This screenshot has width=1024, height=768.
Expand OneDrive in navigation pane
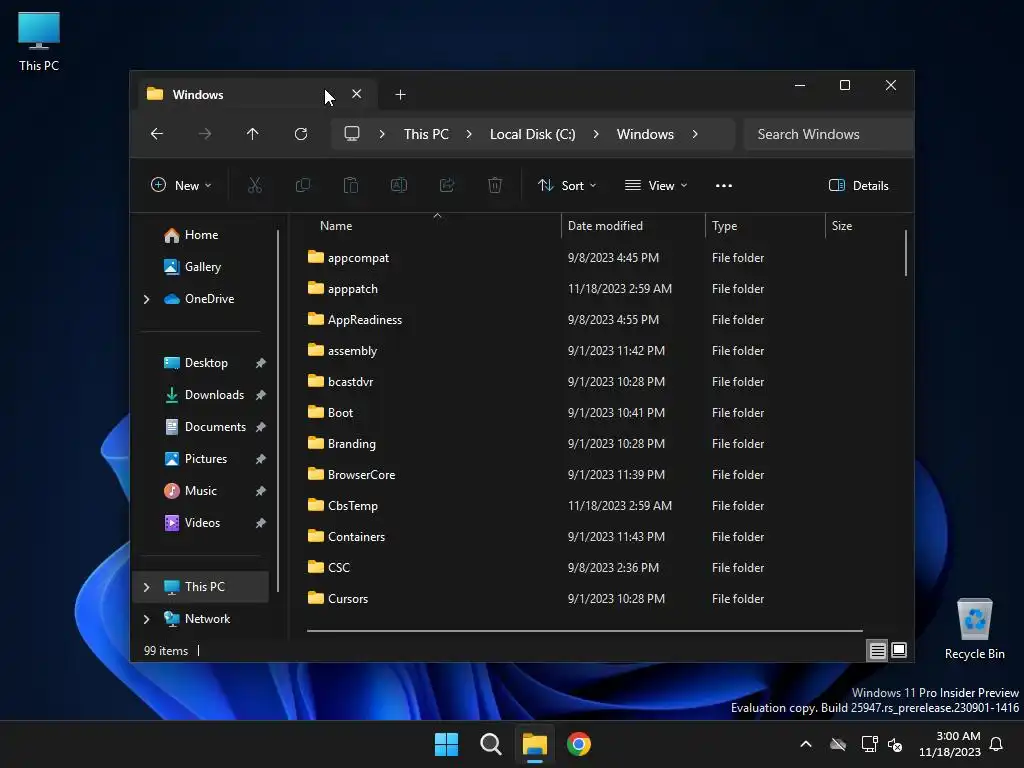[146, 299]
